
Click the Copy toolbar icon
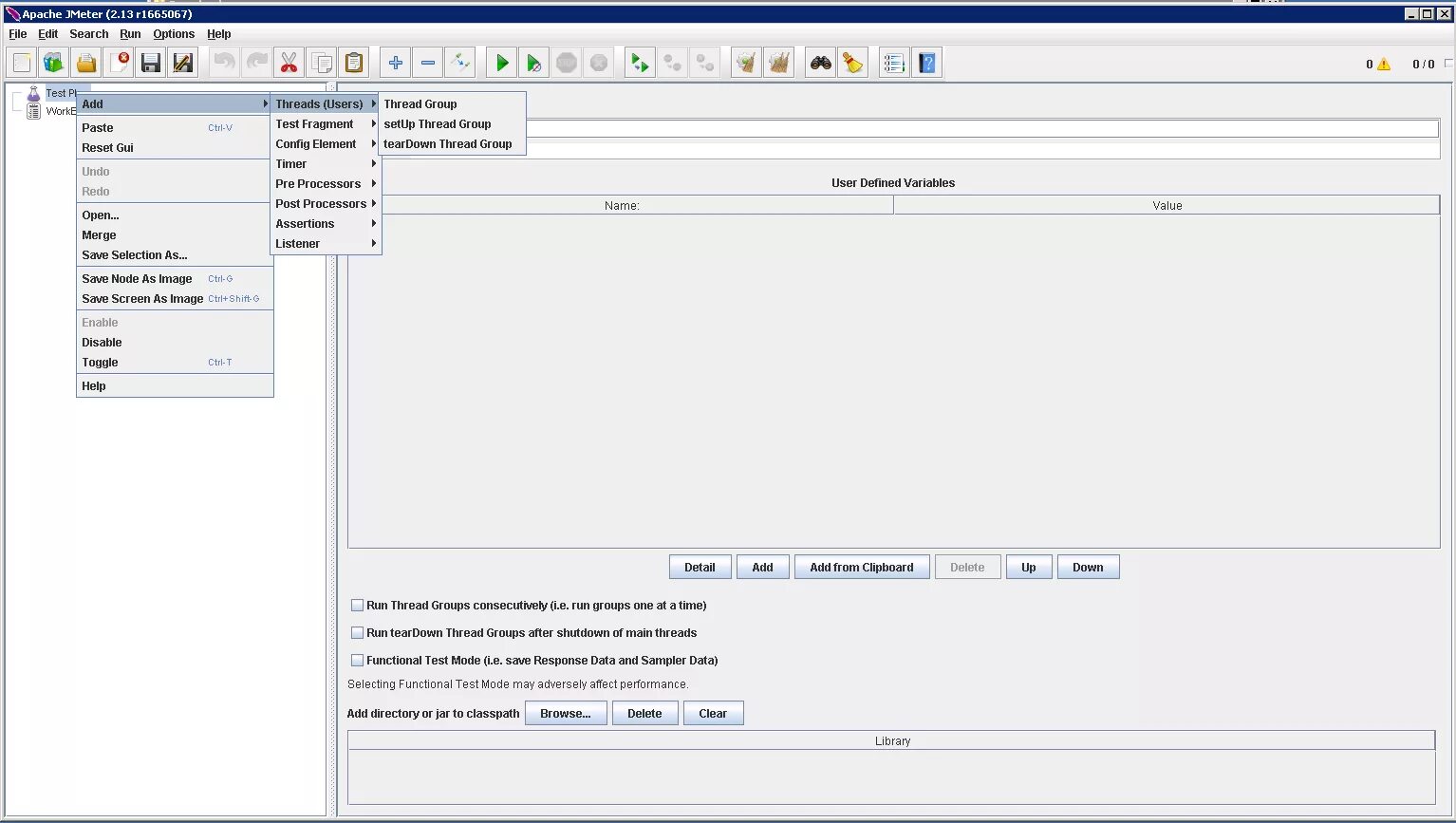click(x=321, y=64)
